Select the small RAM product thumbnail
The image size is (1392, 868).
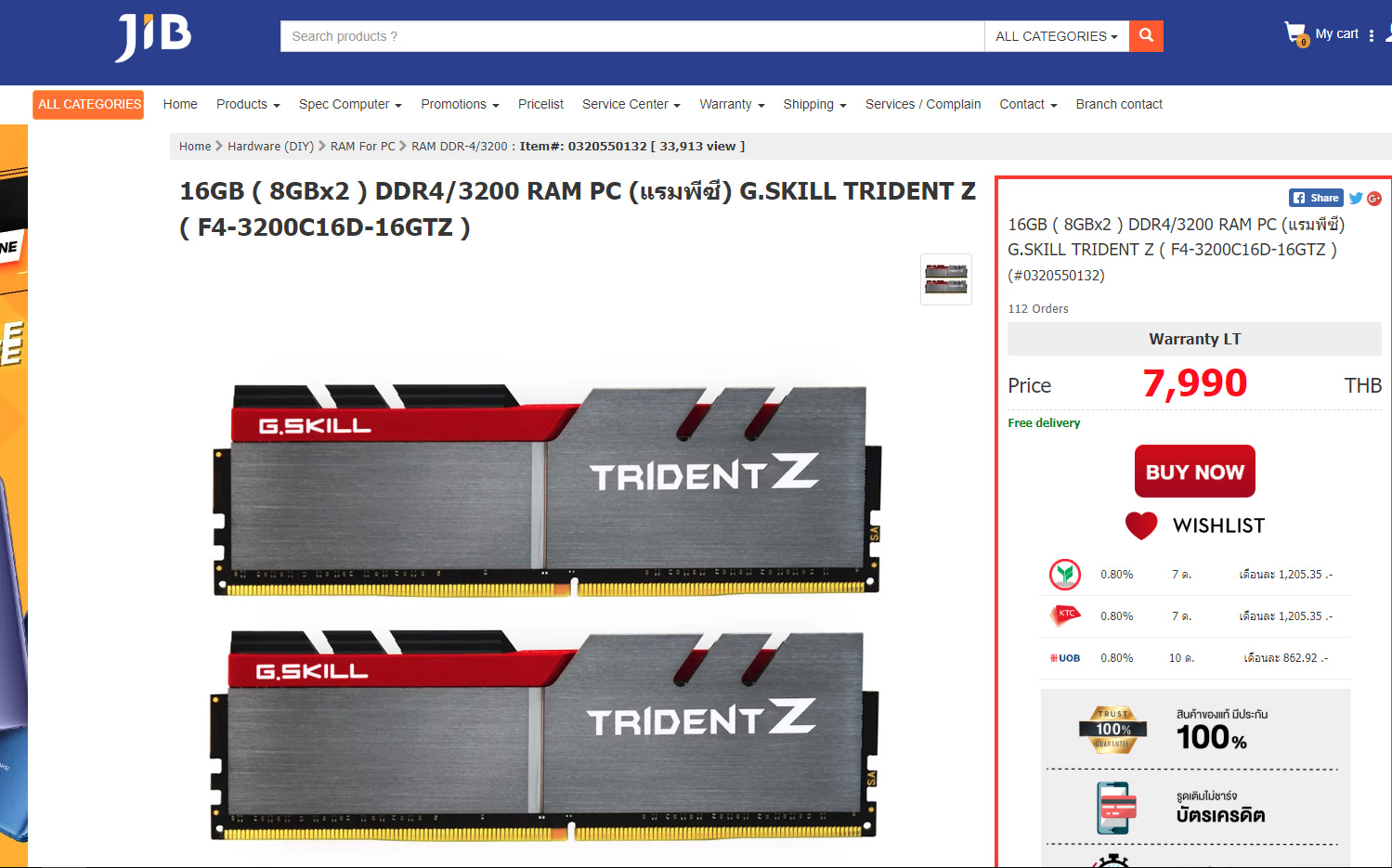tap(946, 279)
